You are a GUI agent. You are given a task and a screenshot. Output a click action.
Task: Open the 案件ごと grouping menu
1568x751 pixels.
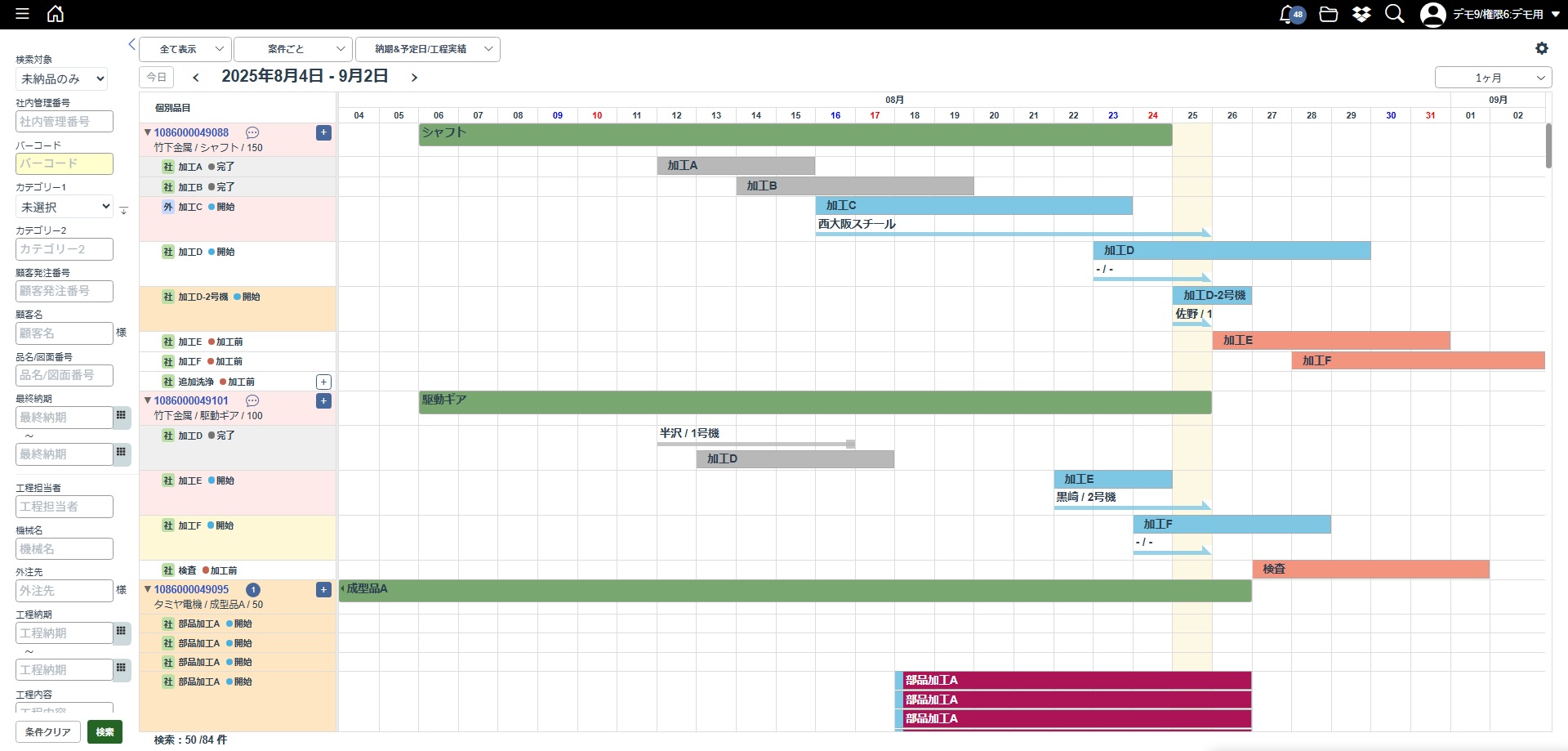[293, 49]
